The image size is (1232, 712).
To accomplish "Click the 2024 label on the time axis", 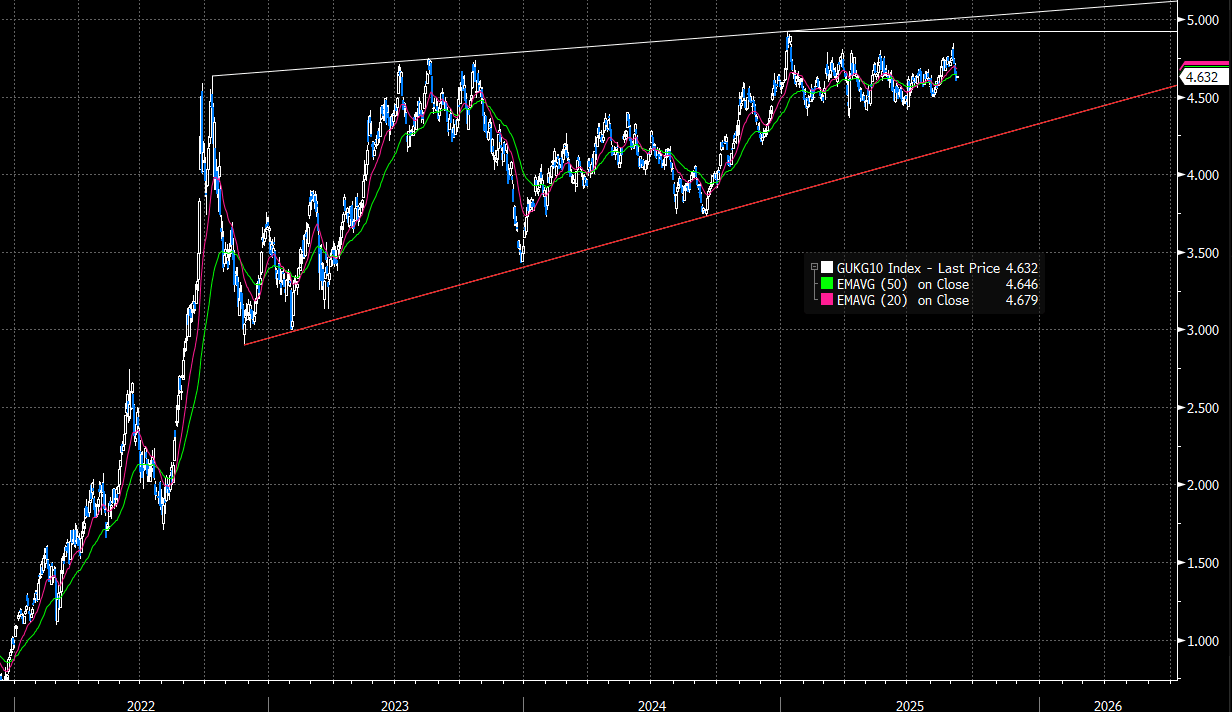I will (652, 704).
